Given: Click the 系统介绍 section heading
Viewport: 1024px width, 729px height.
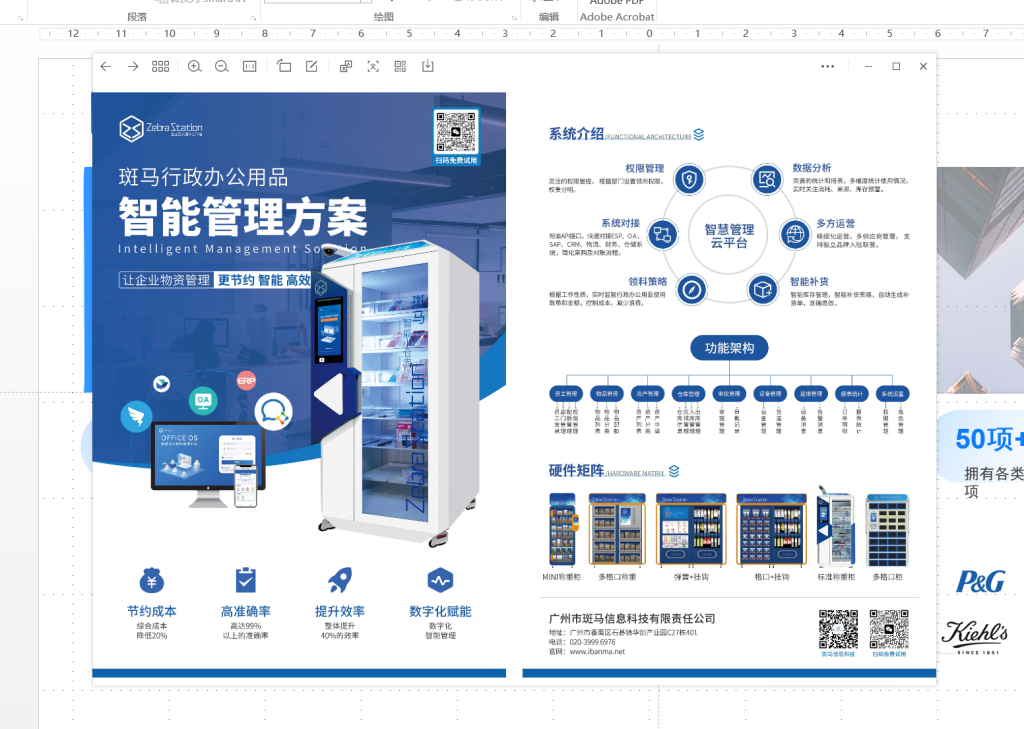Looking at the screenshot, I should point(576,134).
